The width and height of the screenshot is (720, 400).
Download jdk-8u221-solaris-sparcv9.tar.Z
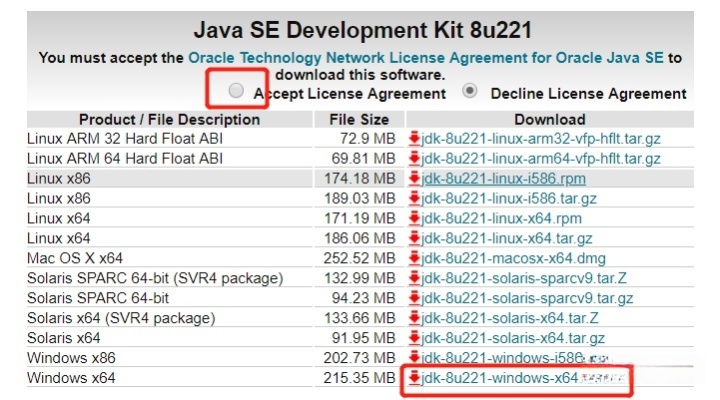point(523,278)
